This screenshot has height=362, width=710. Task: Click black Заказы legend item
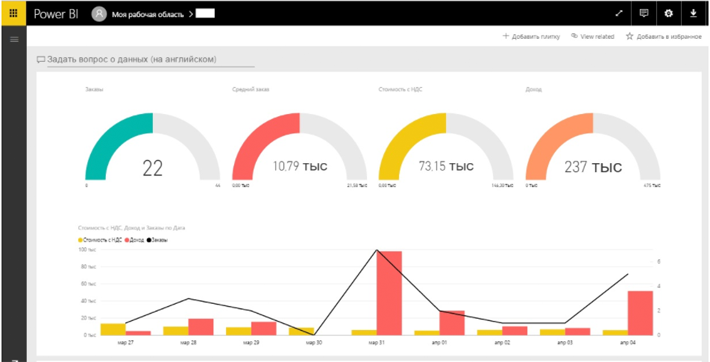[x=158, y=240]
